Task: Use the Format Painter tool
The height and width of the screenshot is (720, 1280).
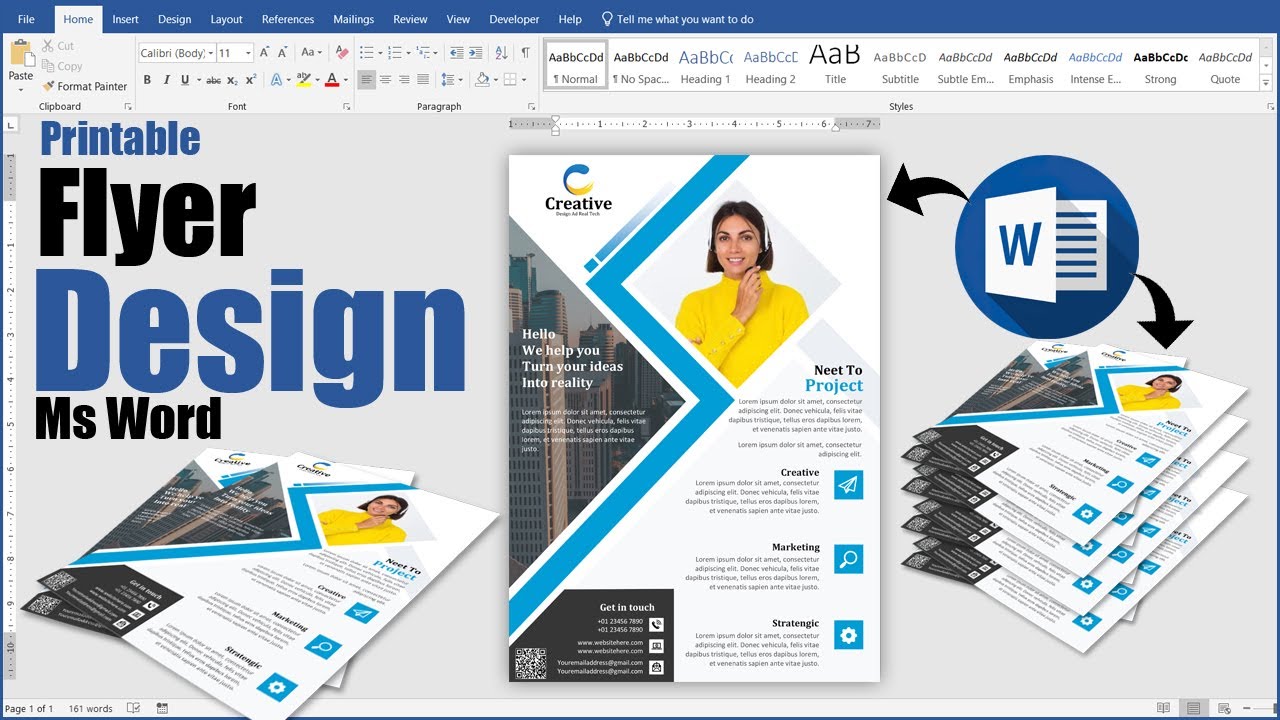Action: 85,87
